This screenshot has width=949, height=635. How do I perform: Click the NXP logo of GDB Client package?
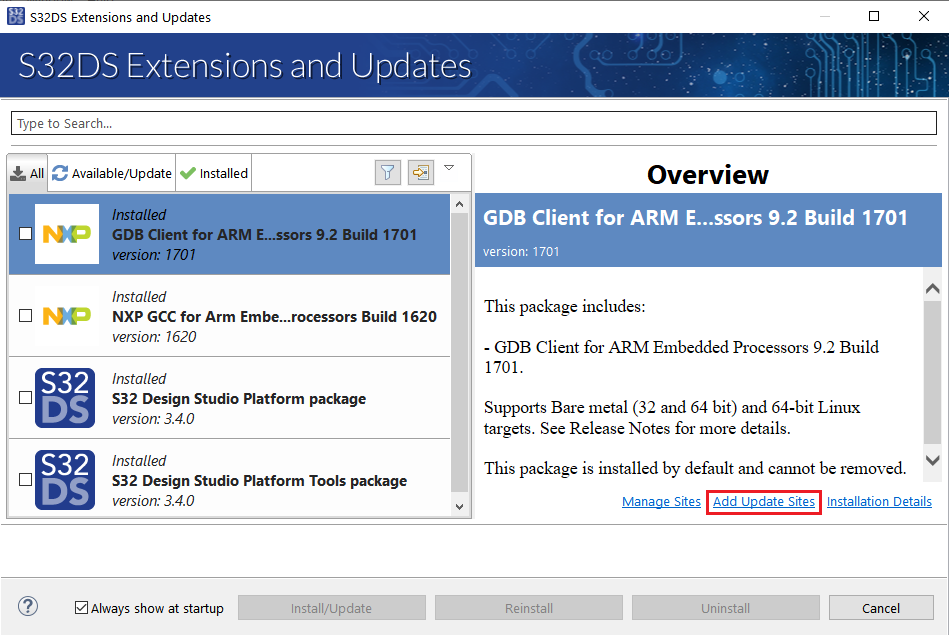(67, 234)
